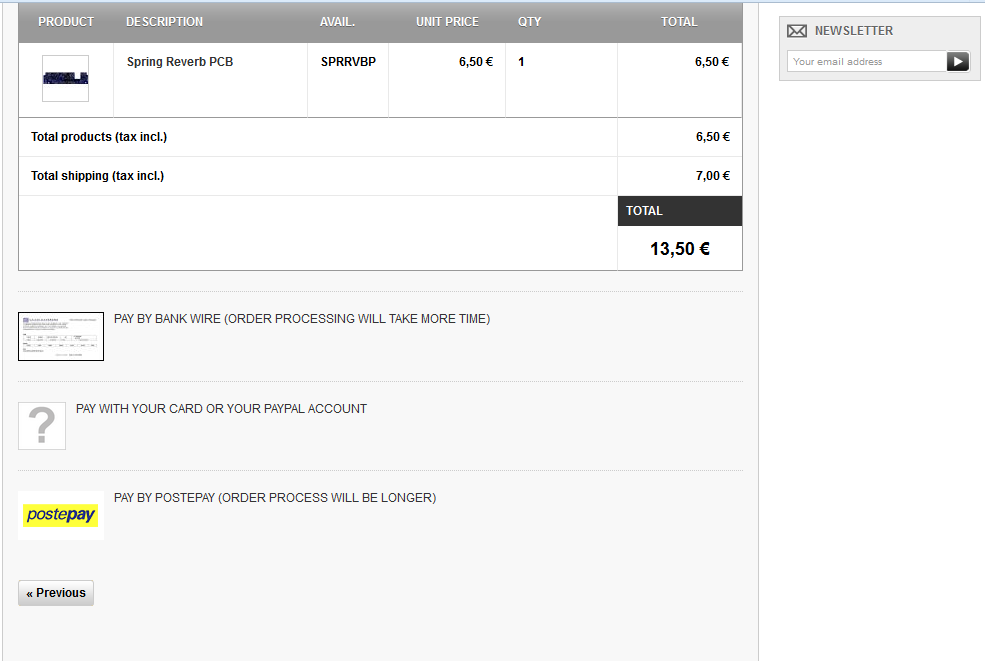Click the Product column header
The width and height of the screenshot is (985, 661).
tap(66, 22)
